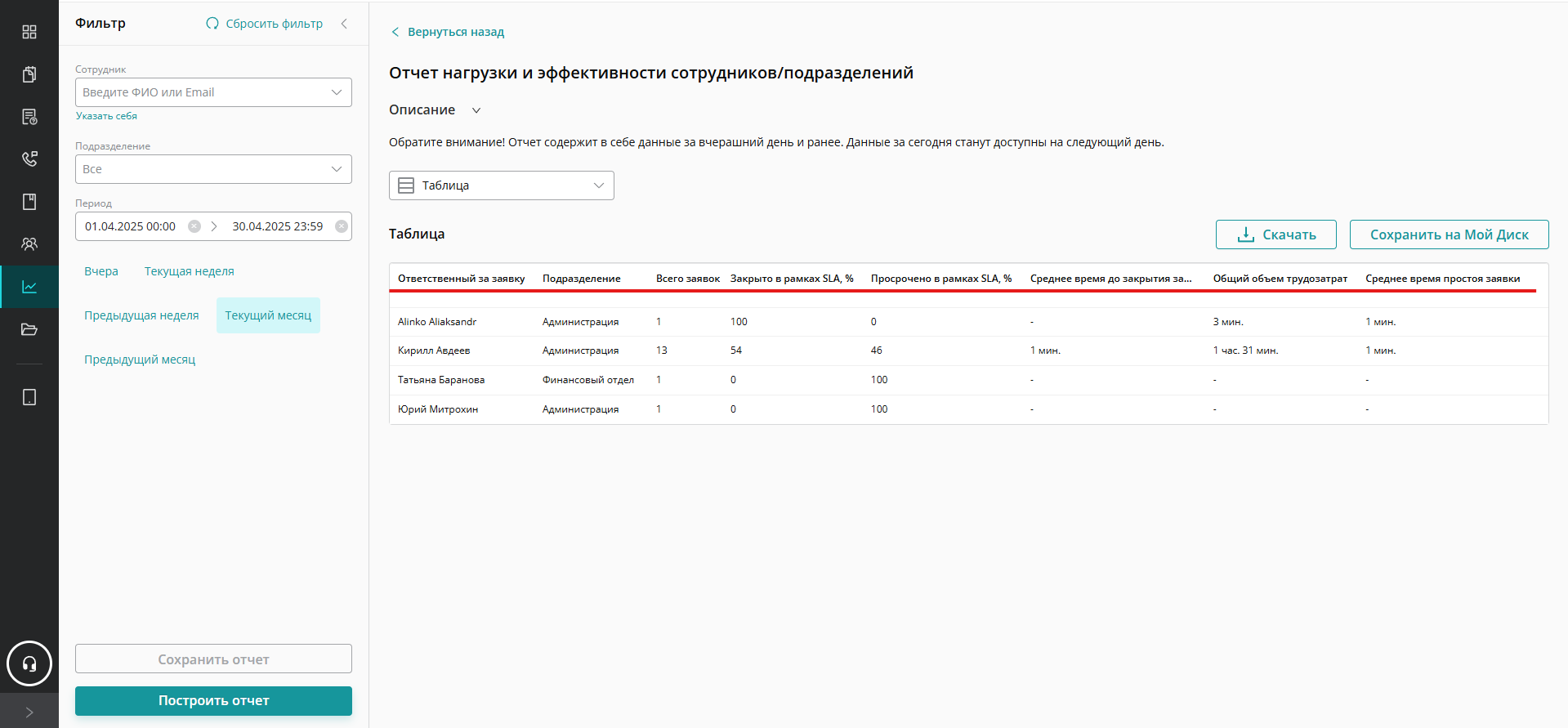Select the Предыдущая неделя period preset
This screenshot has width=1568, height=728.
pos(141,315)
